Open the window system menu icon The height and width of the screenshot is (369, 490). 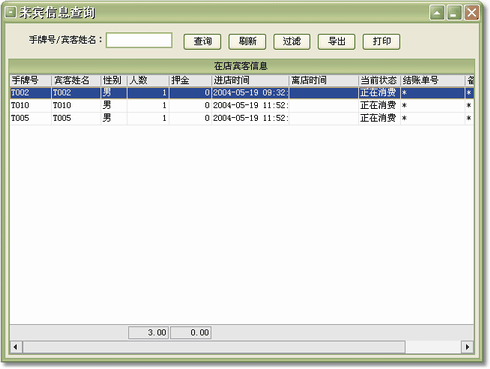pos(10,13)
